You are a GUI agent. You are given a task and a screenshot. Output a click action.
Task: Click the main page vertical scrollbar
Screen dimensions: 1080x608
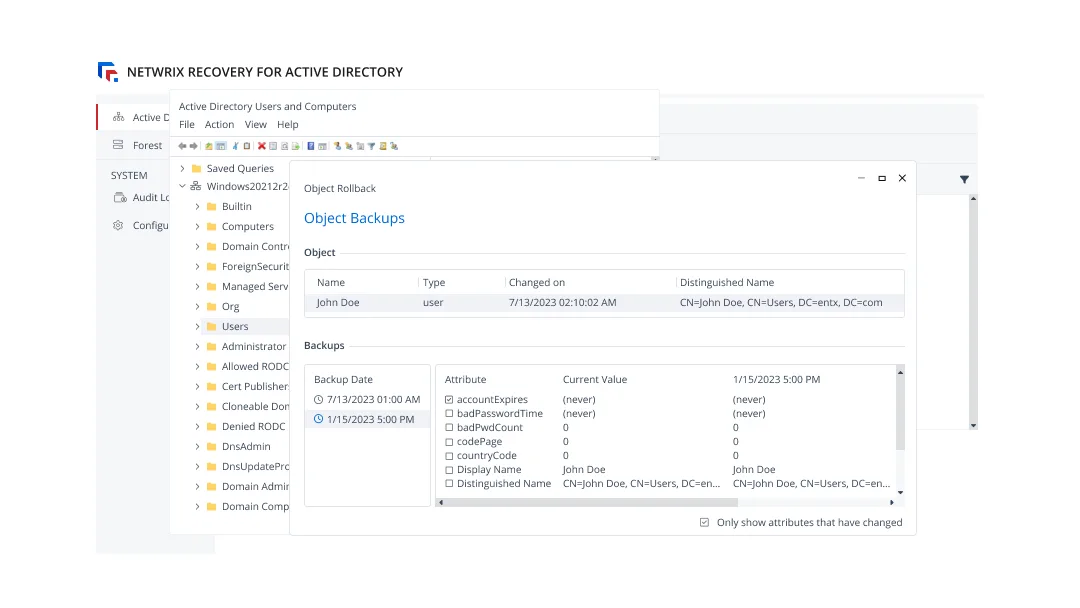coord(973,312)
